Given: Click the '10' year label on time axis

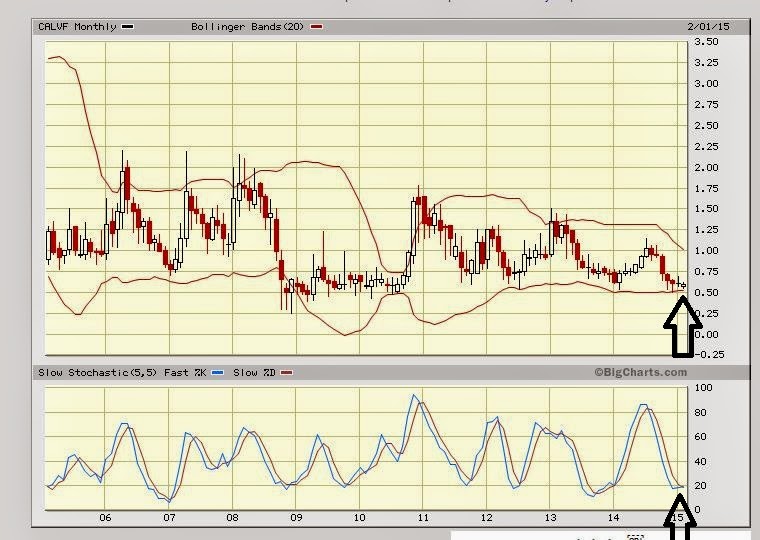Looking at the screenshot, I should point(359,518).
